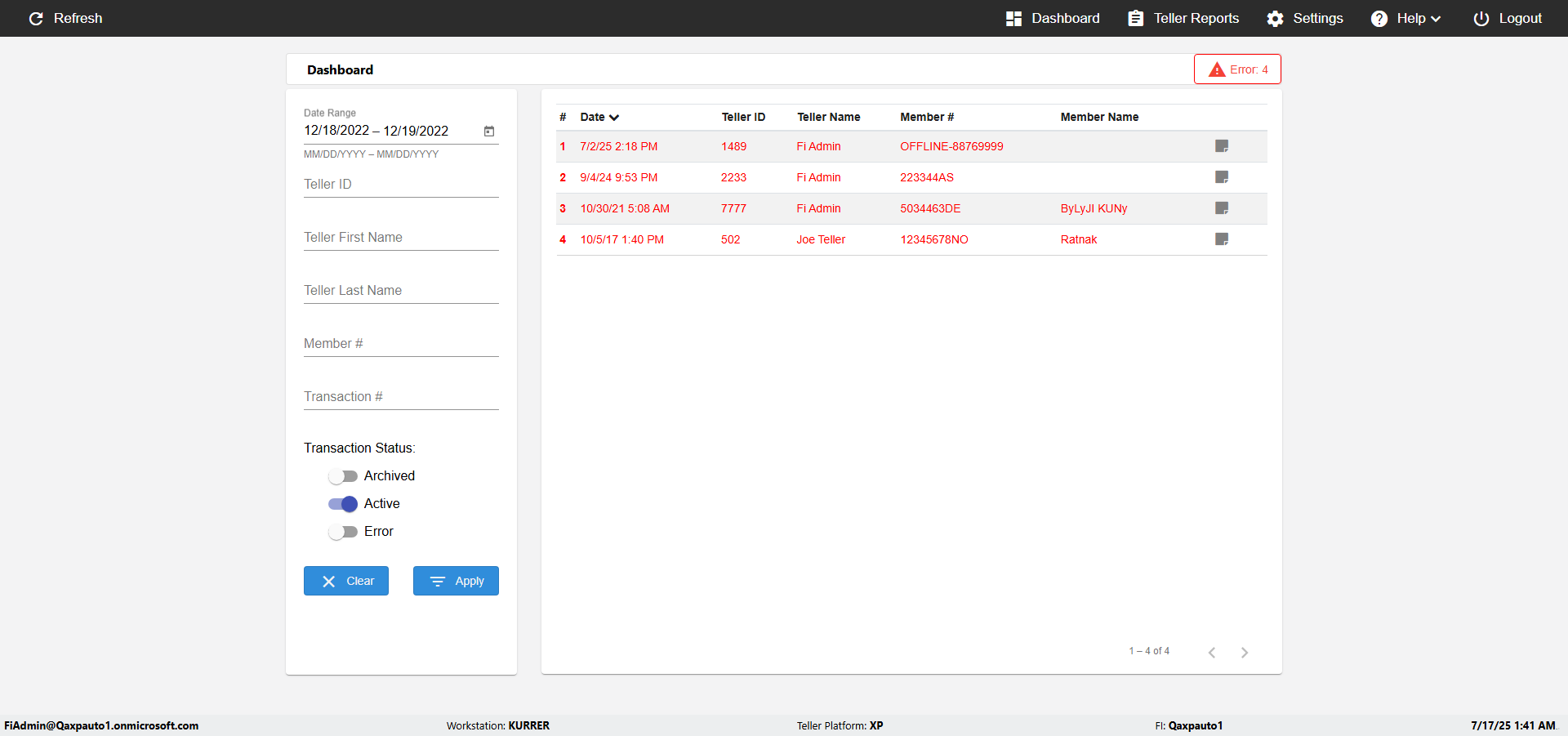Focus the Teller ID filter field
Viewport: 1568px width, 736px height.
pos(401,185)
